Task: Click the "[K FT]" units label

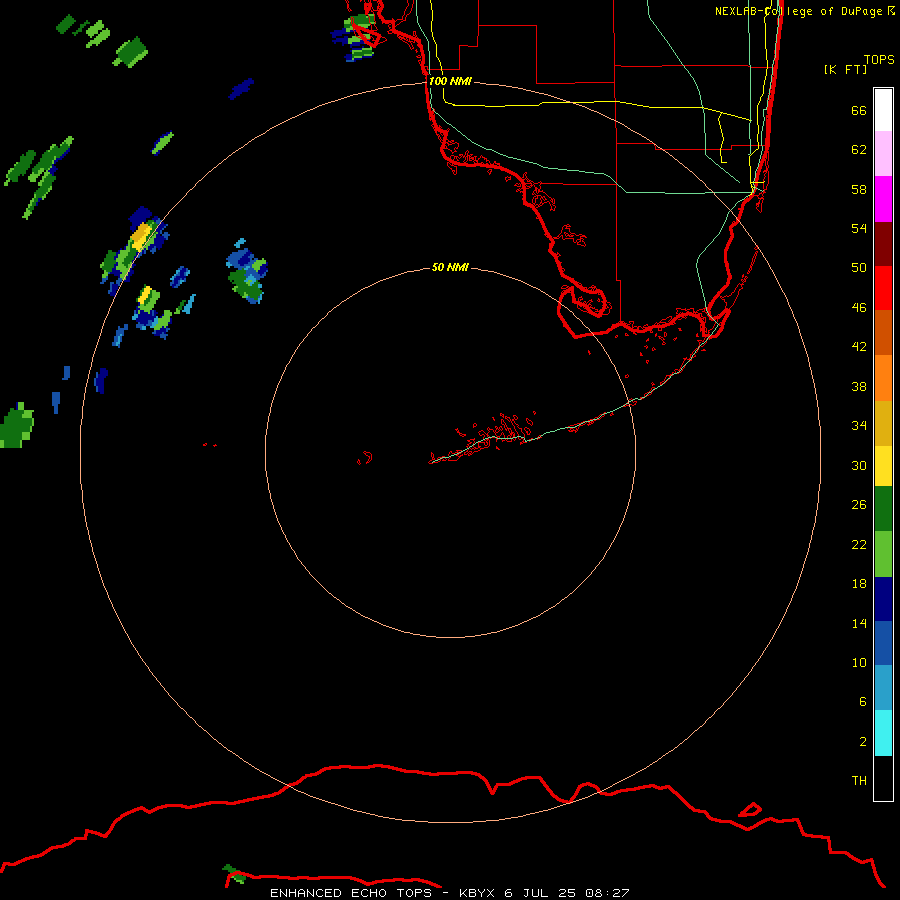Action: coord(845,69)
